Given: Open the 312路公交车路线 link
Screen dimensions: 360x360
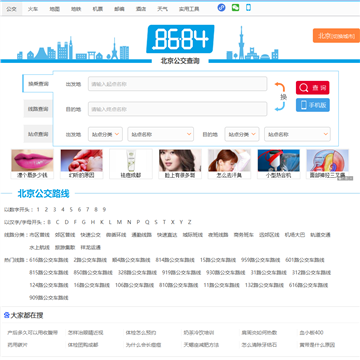Looking at the screenshot, I should [312, 273].
